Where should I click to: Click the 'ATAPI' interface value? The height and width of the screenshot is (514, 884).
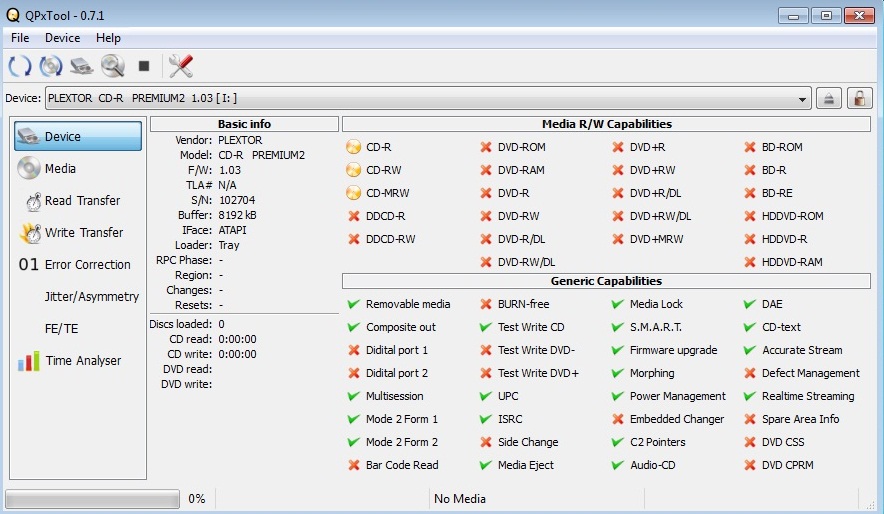pos(232,230)
